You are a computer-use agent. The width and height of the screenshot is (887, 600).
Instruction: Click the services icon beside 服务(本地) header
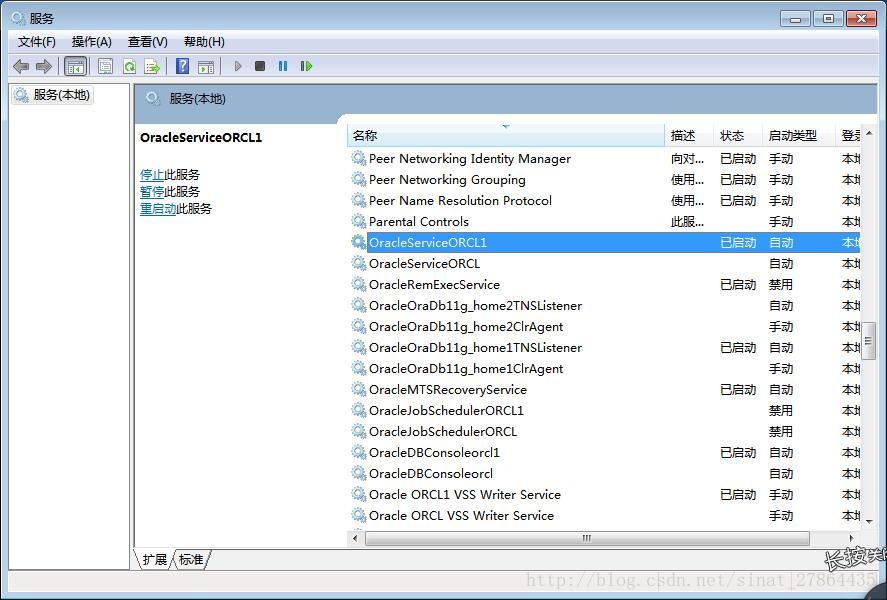153,99
